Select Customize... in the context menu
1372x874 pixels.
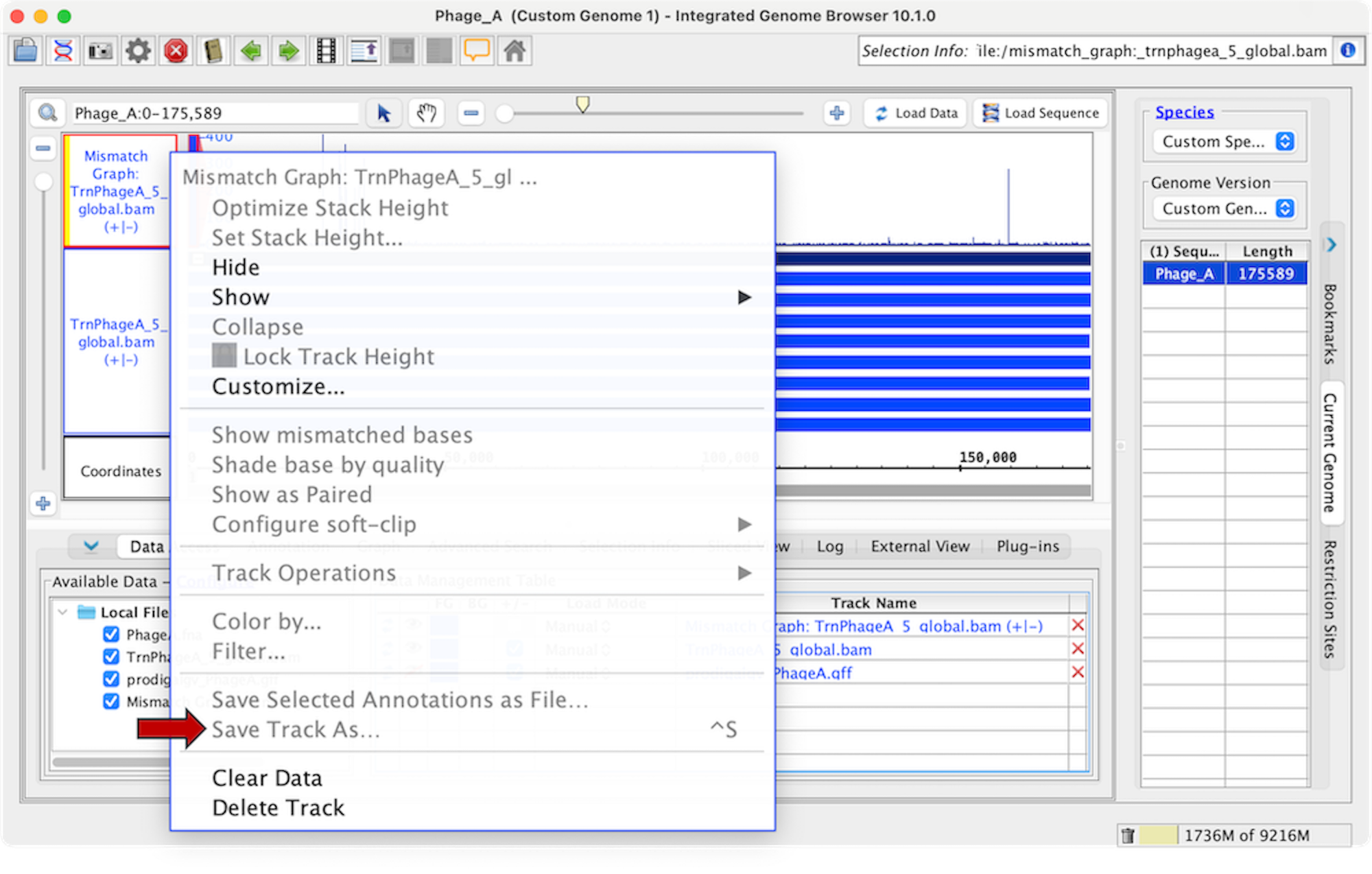(x=278, y=387)
